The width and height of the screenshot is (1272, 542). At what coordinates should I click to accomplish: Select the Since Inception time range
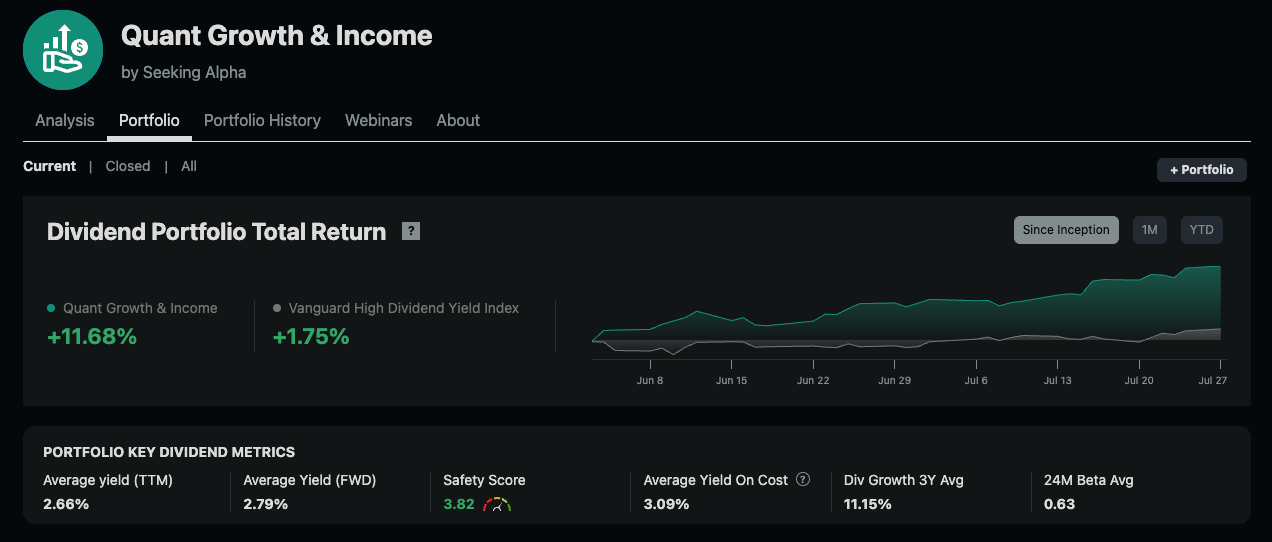[x=1066, y=230]
